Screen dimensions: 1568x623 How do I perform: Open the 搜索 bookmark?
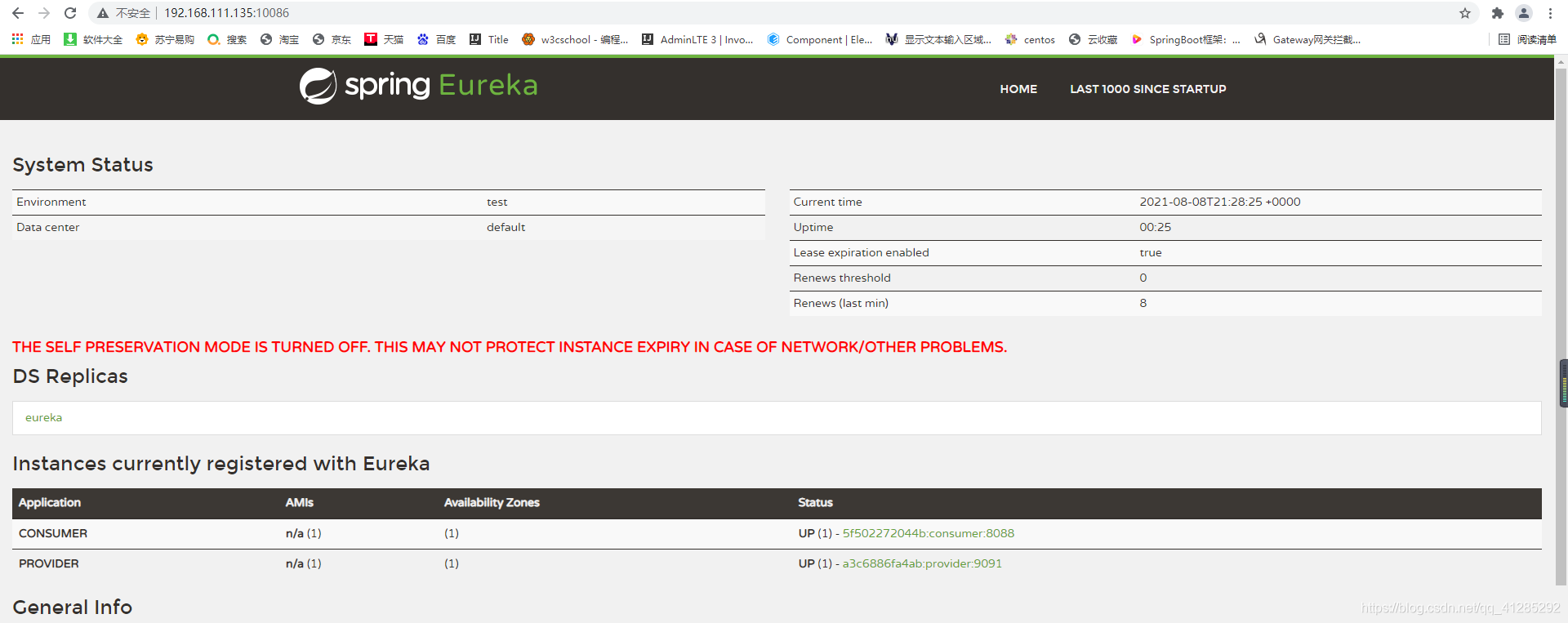[x=227, y=39]
